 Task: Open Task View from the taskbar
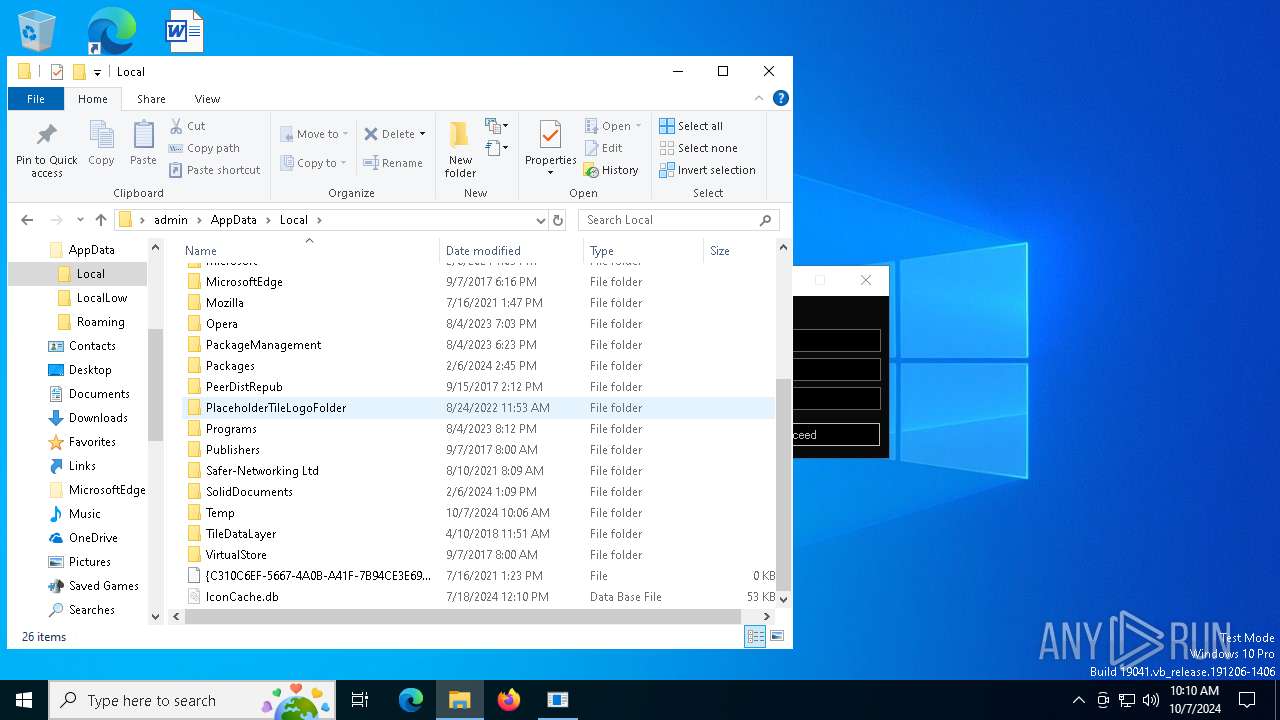(x=360, y=700)
